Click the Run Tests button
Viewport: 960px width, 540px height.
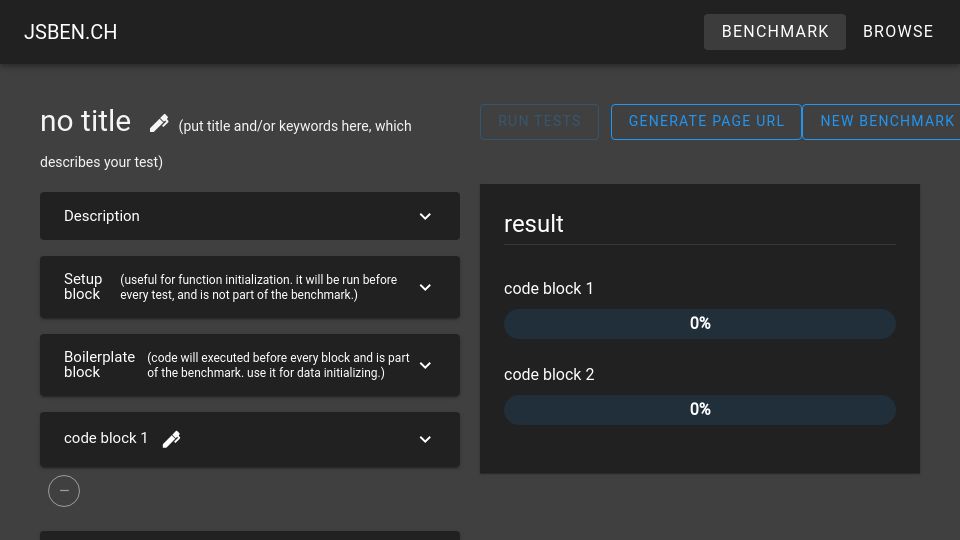point(539,121)
